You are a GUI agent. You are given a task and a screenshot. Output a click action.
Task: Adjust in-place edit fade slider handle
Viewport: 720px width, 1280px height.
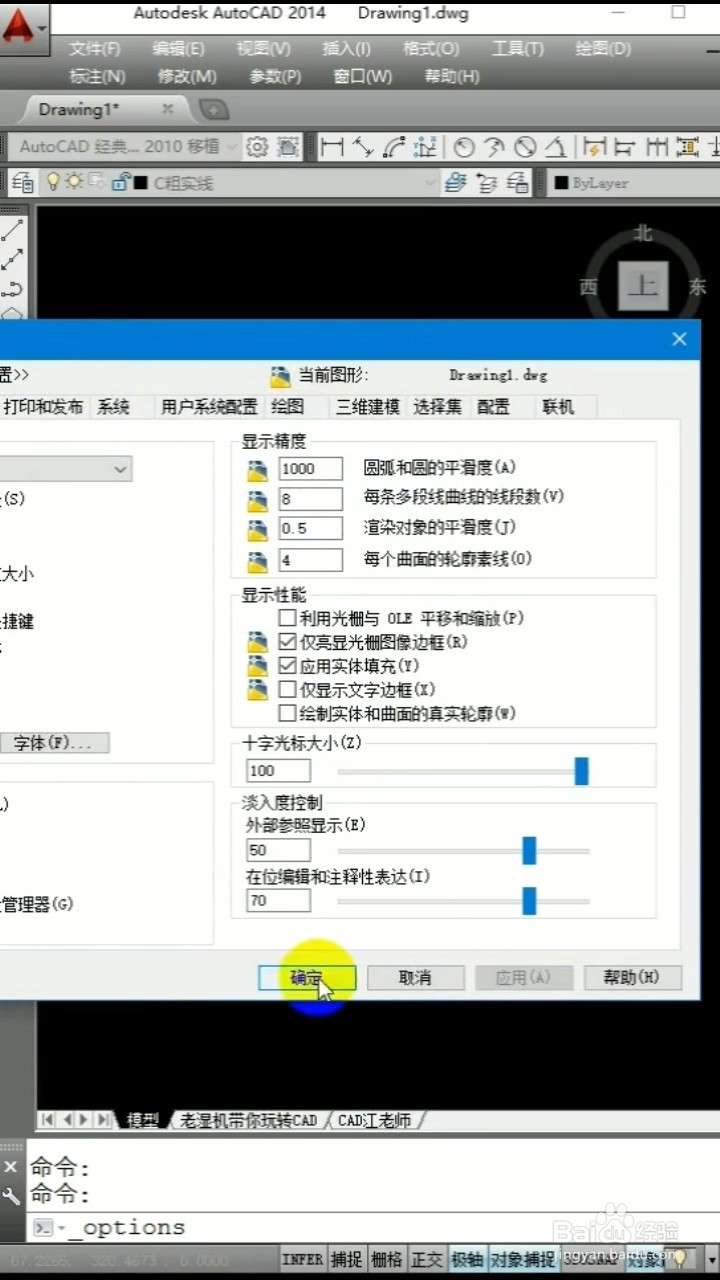(529, 901)
